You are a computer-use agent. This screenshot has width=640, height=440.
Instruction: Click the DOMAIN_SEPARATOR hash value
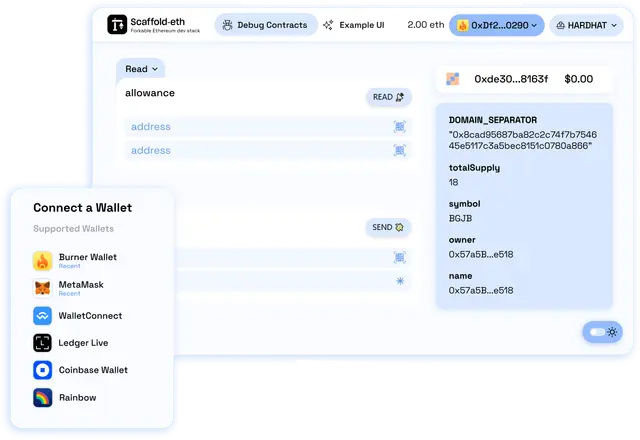pyautogui.click(x=522, y=140)
